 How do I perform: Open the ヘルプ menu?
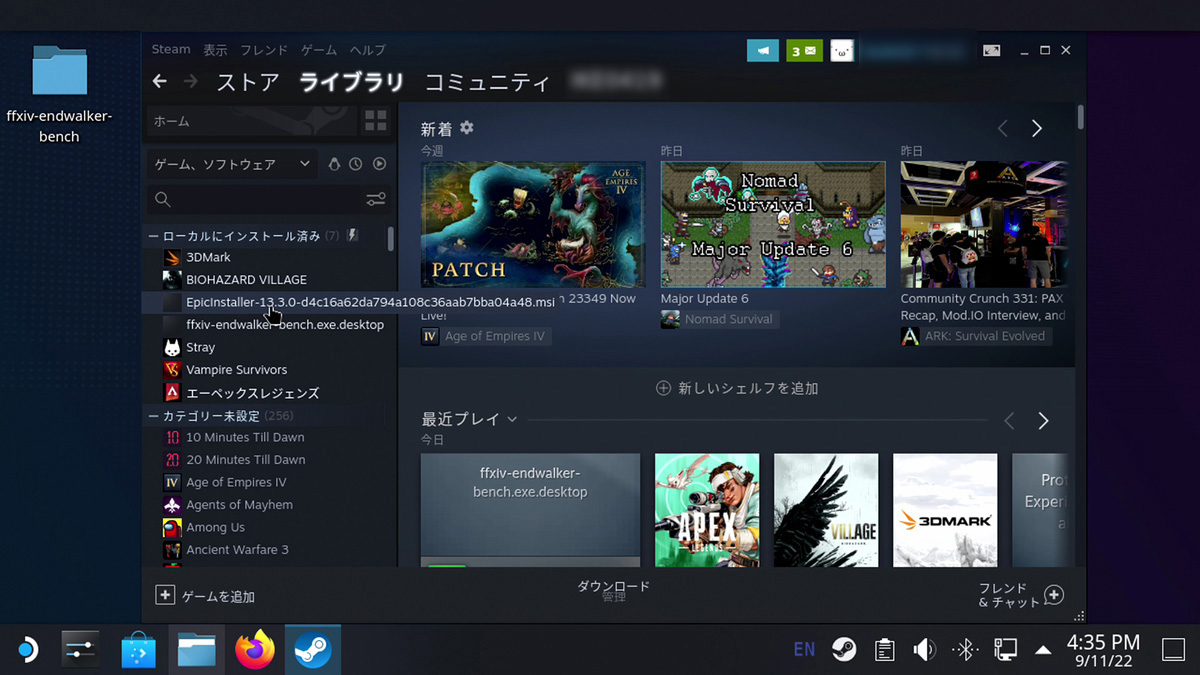click(367, 50)
